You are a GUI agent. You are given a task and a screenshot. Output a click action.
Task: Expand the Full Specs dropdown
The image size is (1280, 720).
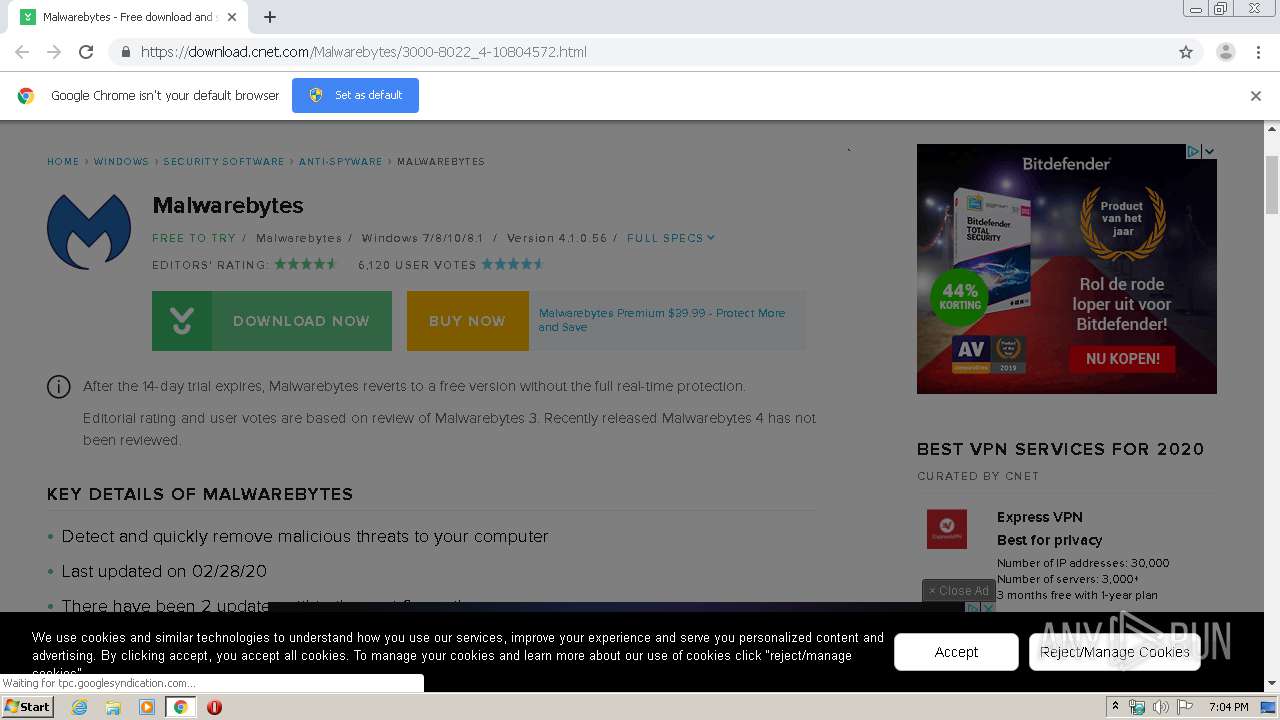pyautogui.click(x=671, y=238)
